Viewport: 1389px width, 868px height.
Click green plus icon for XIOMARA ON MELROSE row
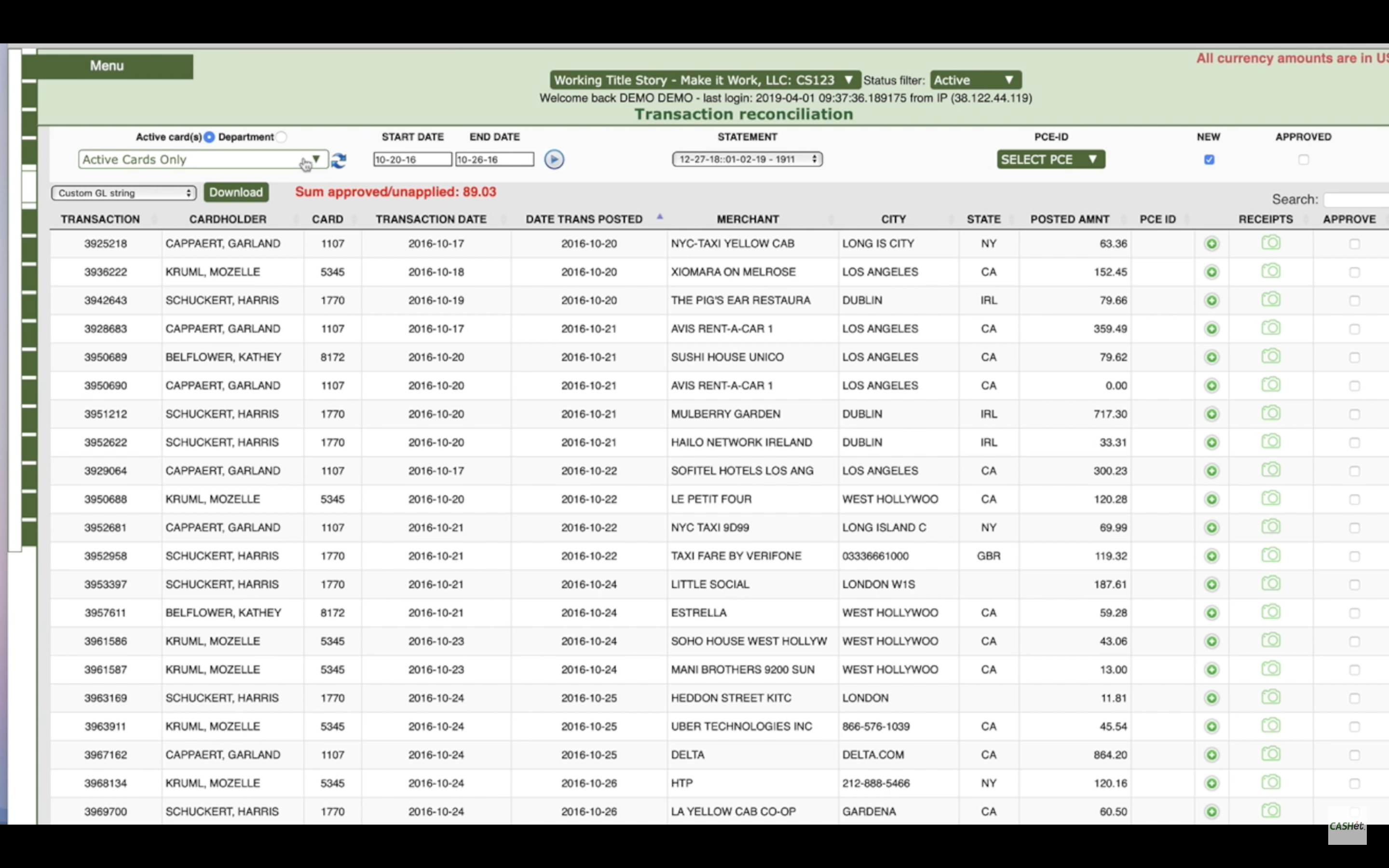click(x=1212, y=272)
